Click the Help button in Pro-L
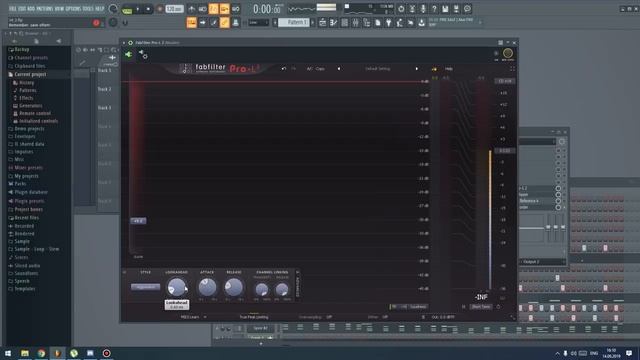The height and width of the screenshot is (360, 640). click(449, 69)
